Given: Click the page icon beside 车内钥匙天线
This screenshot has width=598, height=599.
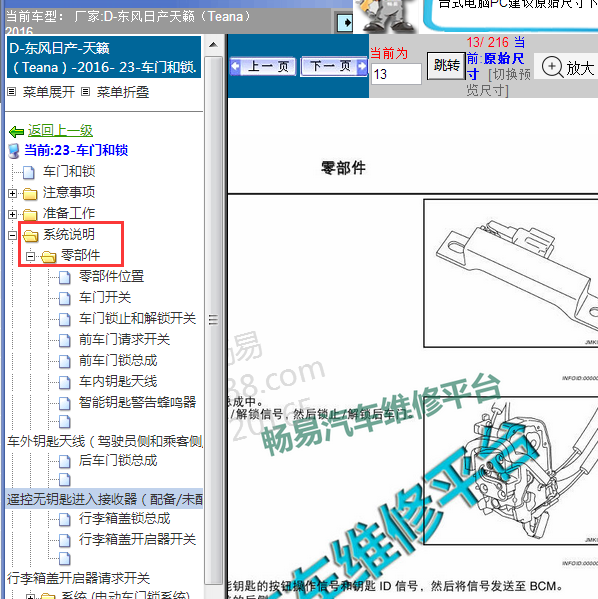Looking at the screenshot, I should click(65, 382).
